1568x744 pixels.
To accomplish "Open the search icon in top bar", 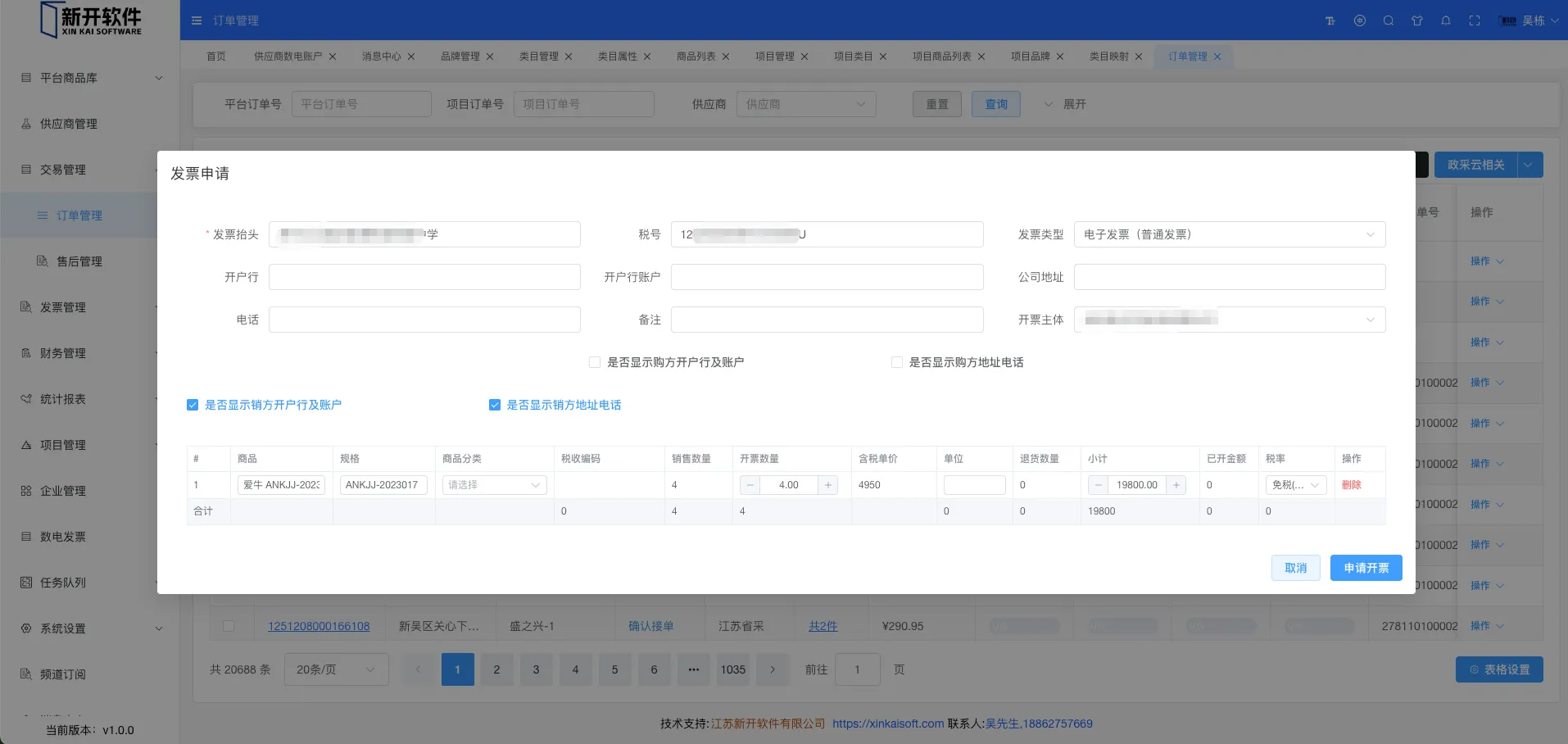I will coord(1389,20).
